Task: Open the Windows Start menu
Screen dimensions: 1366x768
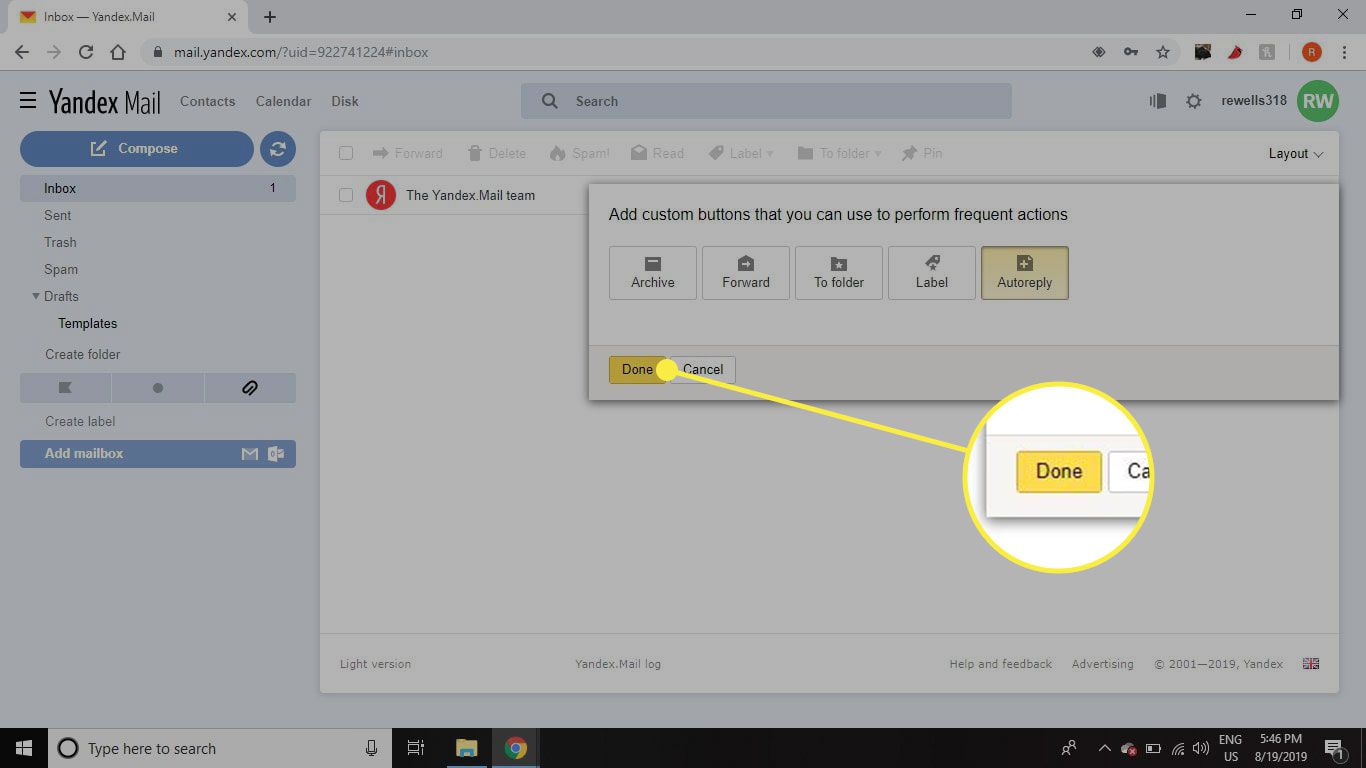Action: pos(24,748)
